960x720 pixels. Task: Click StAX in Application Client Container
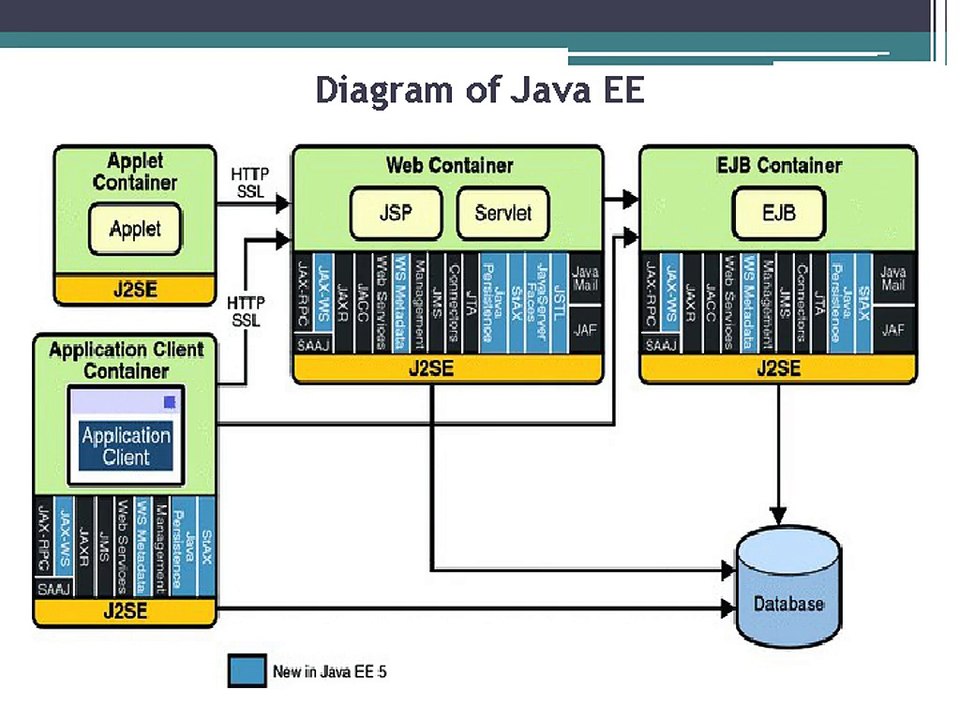(x=206, y=546)
